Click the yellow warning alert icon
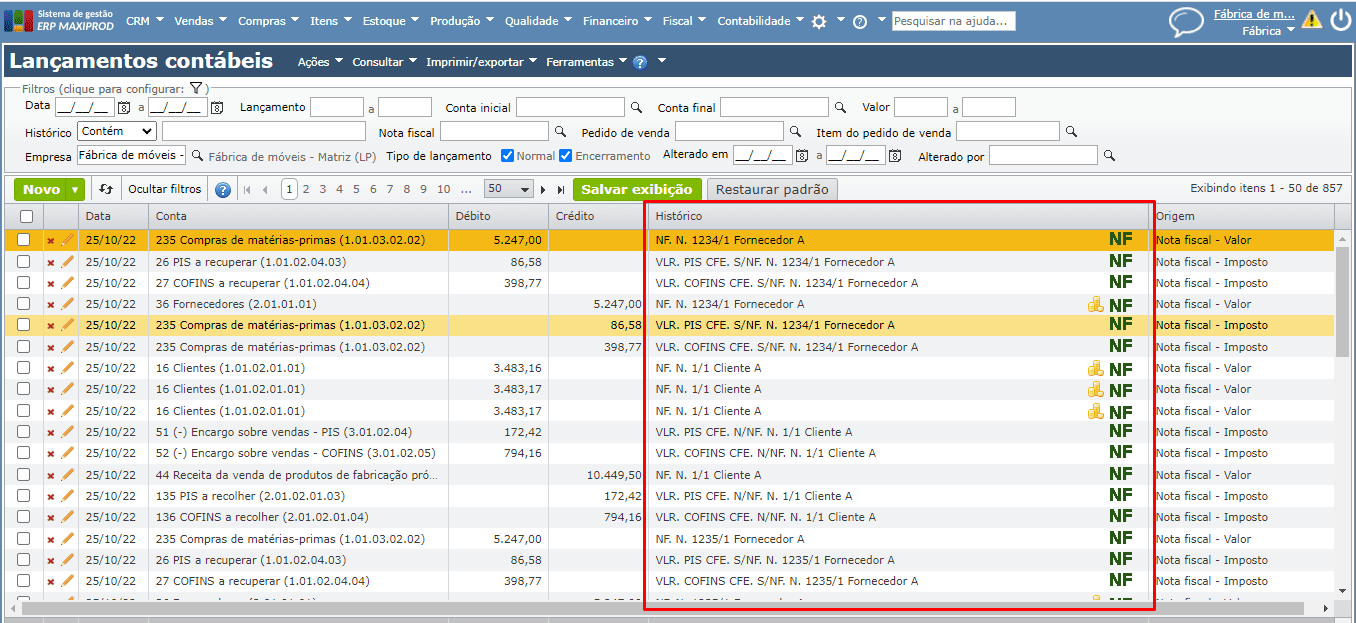Screen dimensions: 1356x623 [x=1311, y=20]
